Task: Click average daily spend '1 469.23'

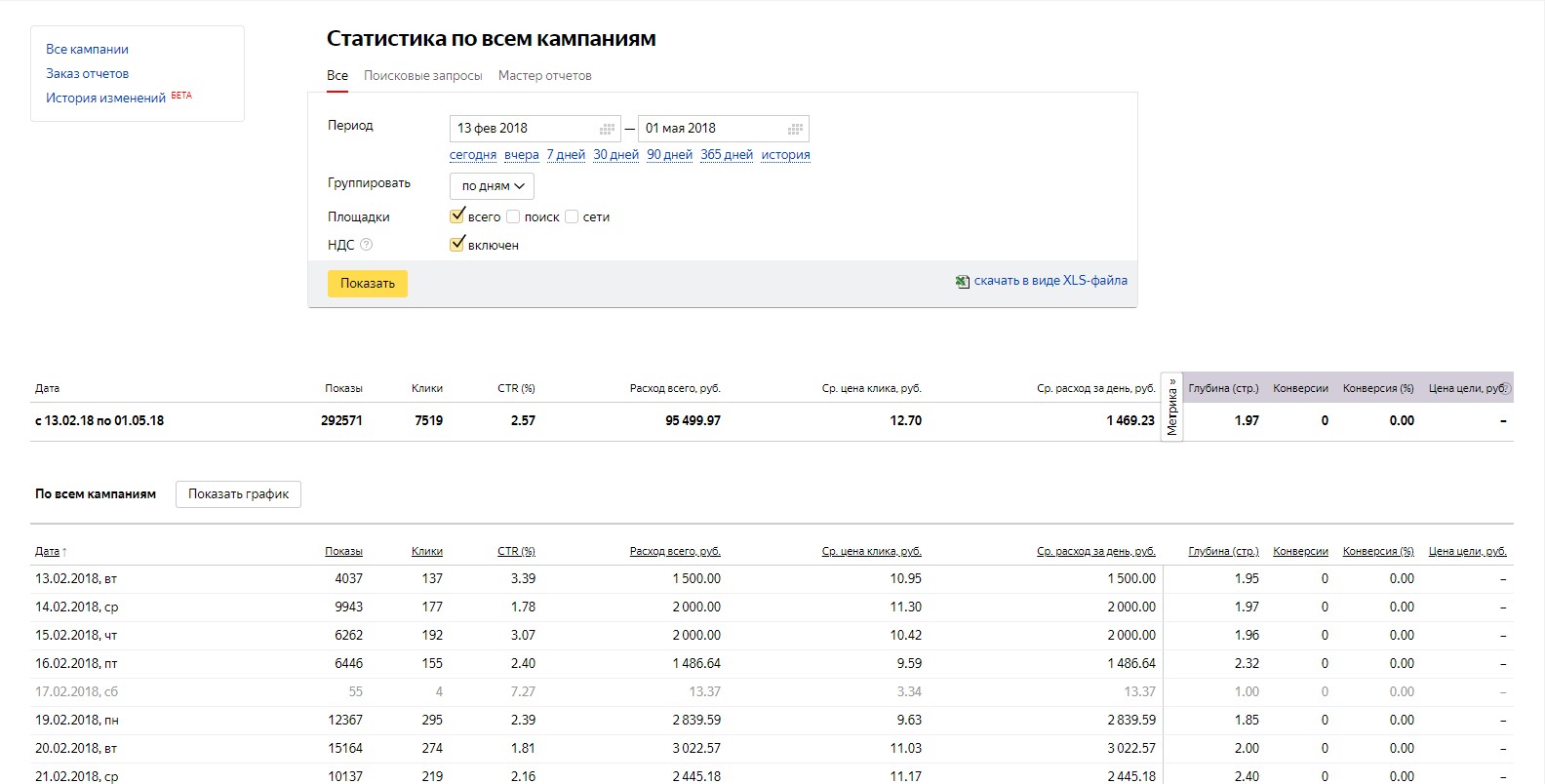Action: 1130,420
